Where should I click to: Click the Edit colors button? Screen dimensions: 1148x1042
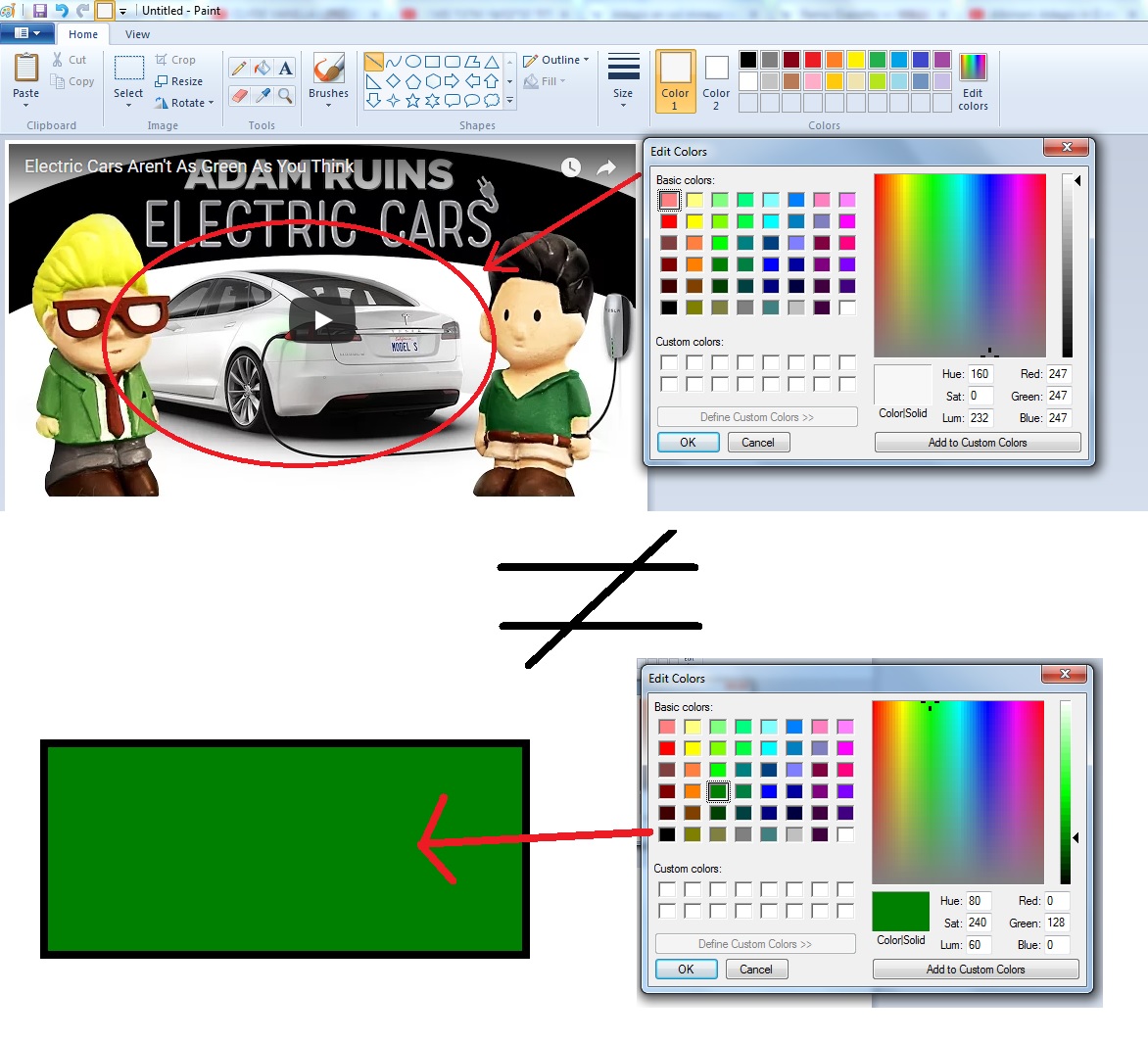coord(973,80)
